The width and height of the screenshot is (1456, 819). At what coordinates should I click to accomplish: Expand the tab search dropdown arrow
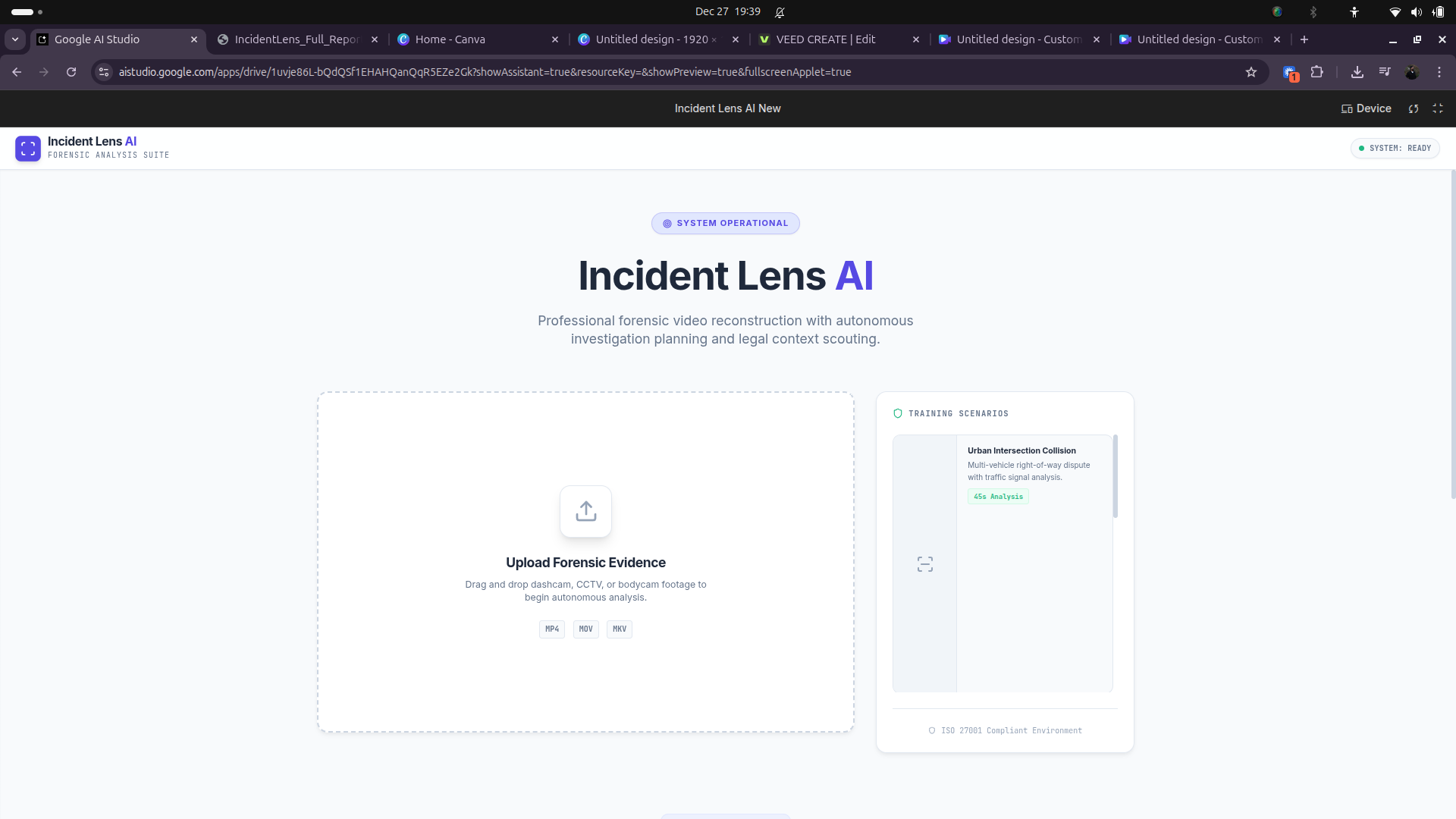[15, 39]
